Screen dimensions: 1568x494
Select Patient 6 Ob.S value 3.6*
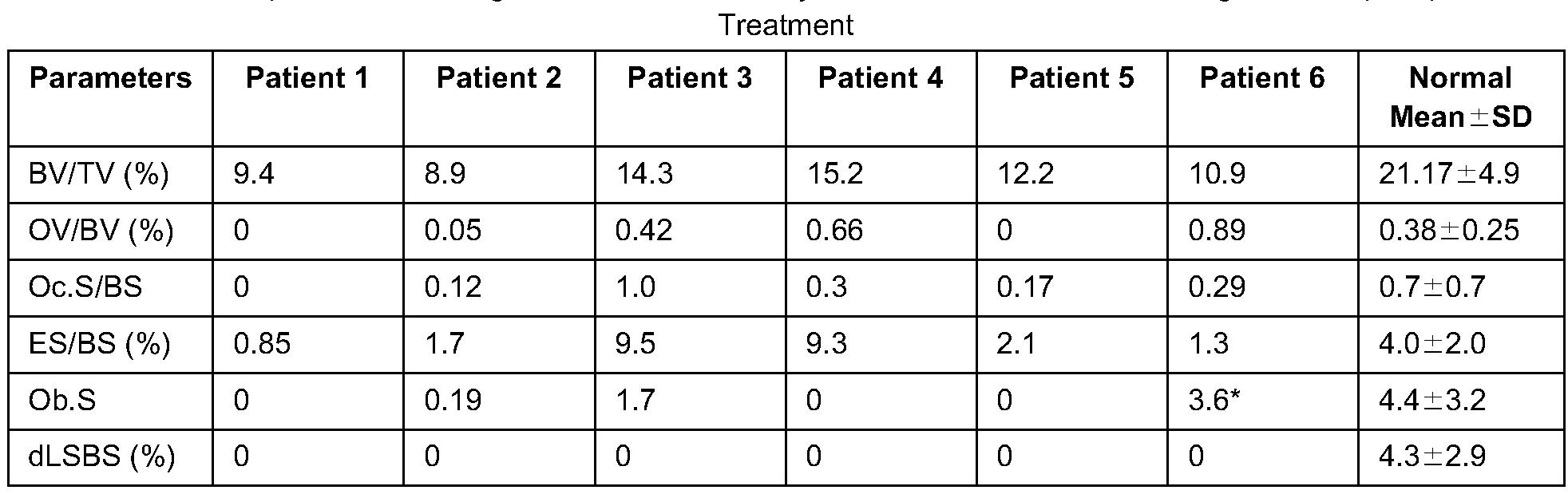[x=1214, y=400]
